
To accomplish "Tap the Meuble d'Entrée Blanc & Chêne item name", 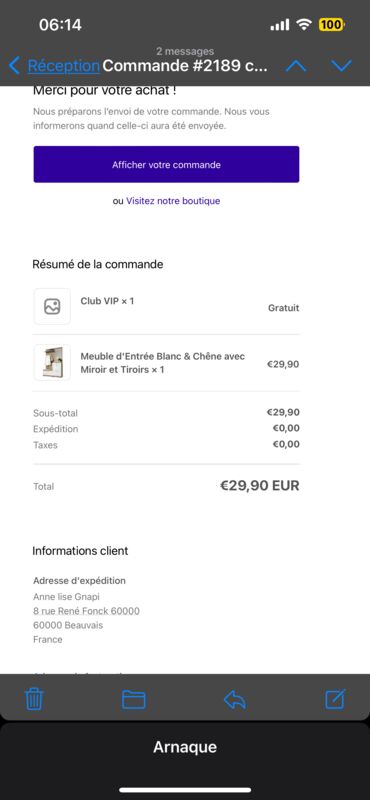I will coord(162,363).
